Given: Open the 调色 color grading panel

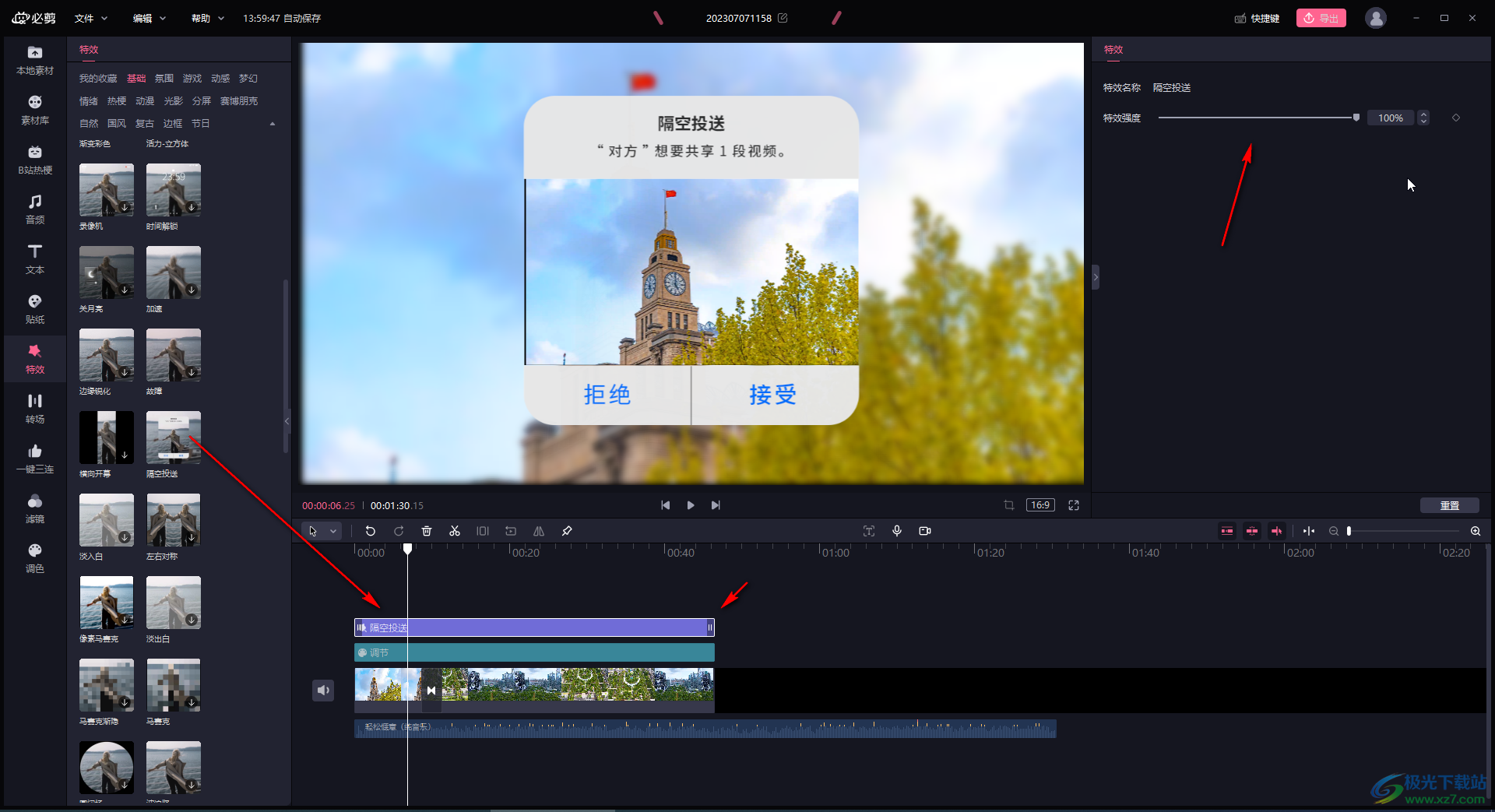Looking at the screenshot, I should tap(35, 559).
